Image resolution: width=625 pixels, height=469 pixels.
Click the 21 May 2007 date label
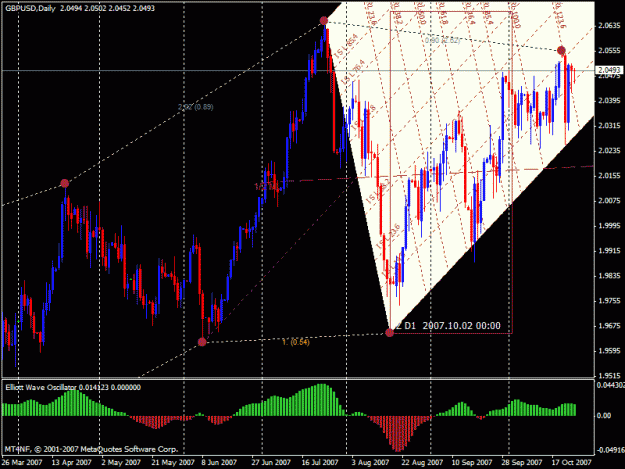click(173, 463)
